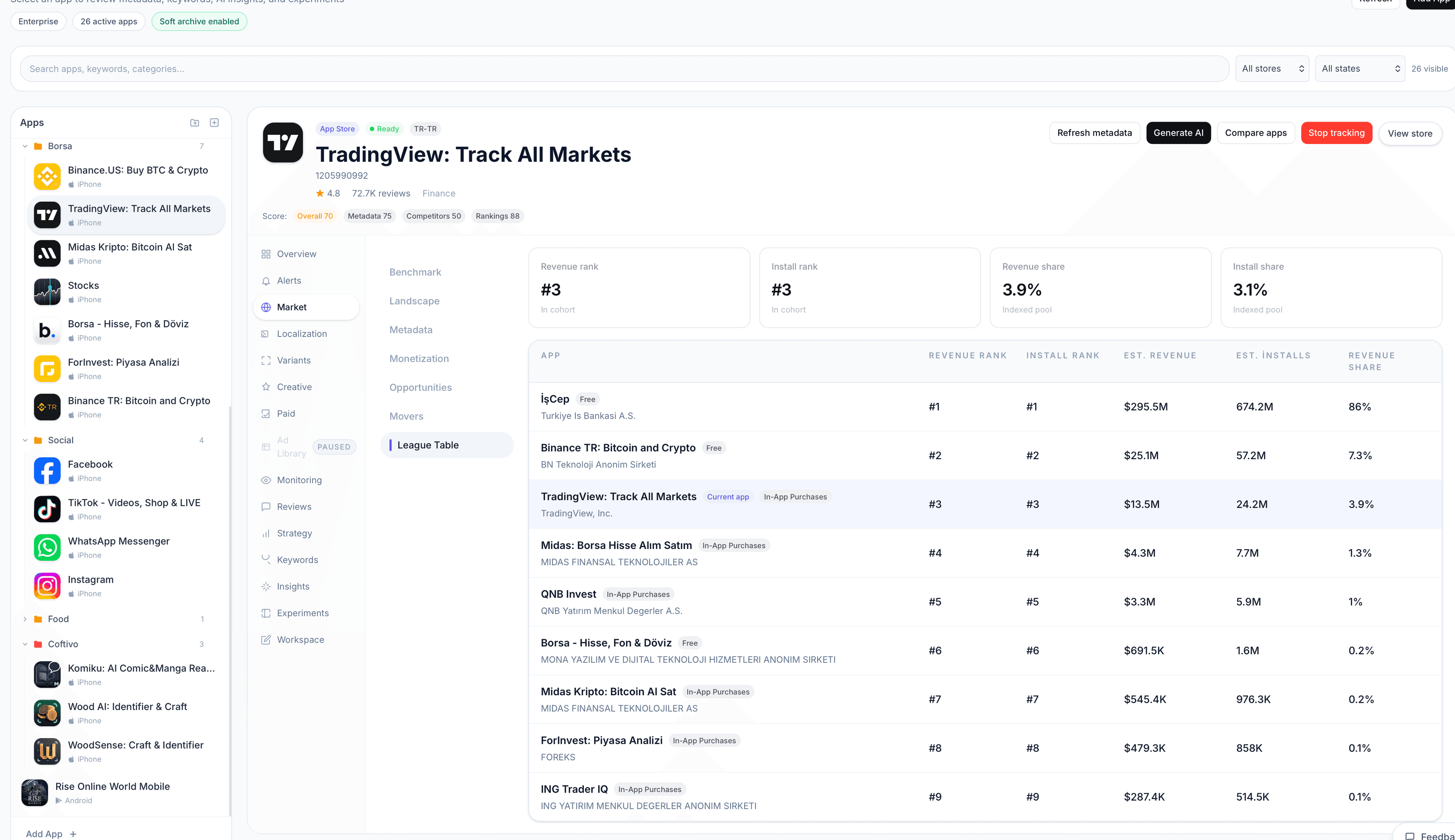This screenshot has width=1455, height=840.
Task: Select the Binance TR app icon in sidebar
Action: [47, 407]
